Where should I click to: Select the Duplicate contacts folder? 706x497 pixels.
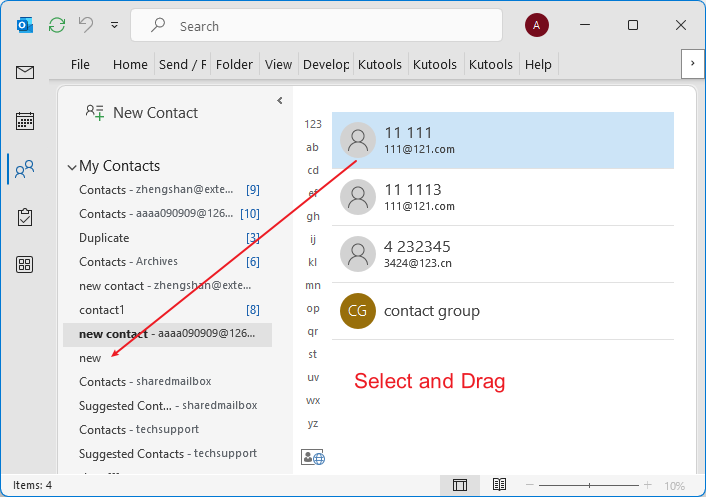click(104, 238)
